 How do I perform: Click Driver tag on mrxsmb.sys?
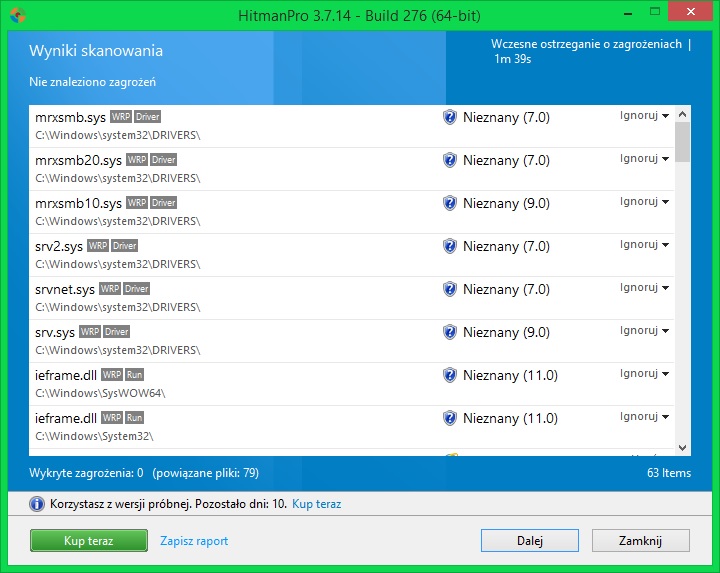click(147, 117)
